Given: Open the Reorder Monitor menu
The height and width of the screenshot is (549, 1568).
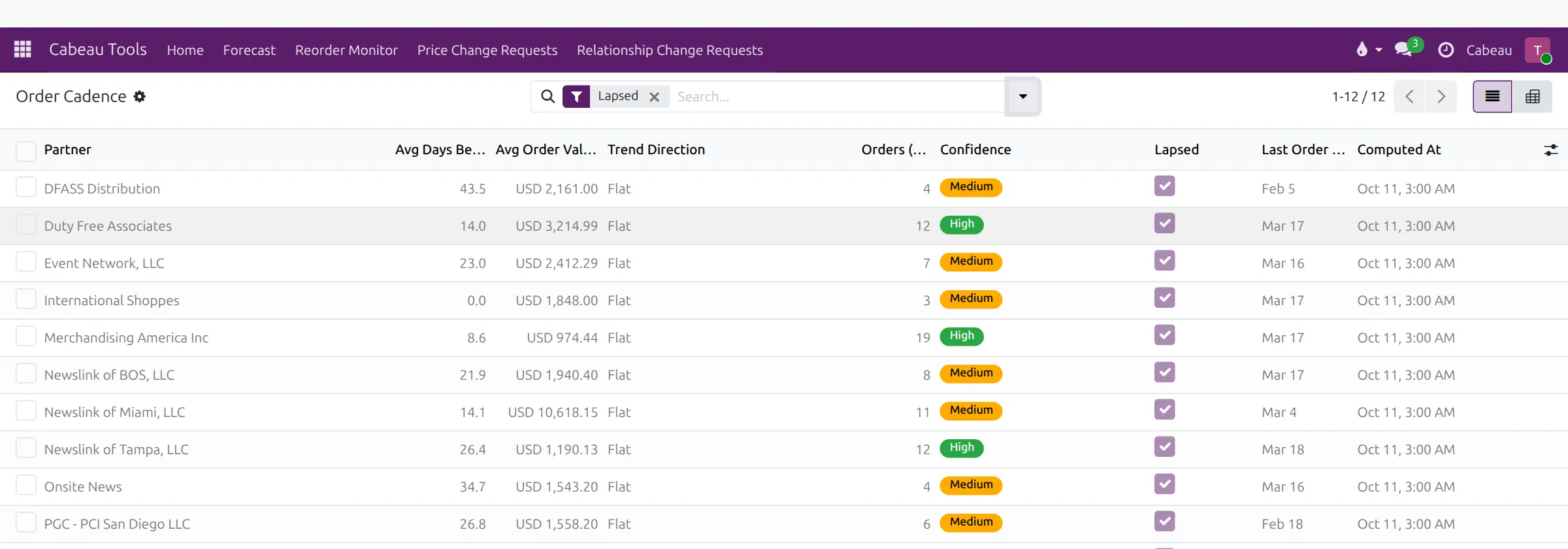Looking at the screenshot, I should [346, 50].
